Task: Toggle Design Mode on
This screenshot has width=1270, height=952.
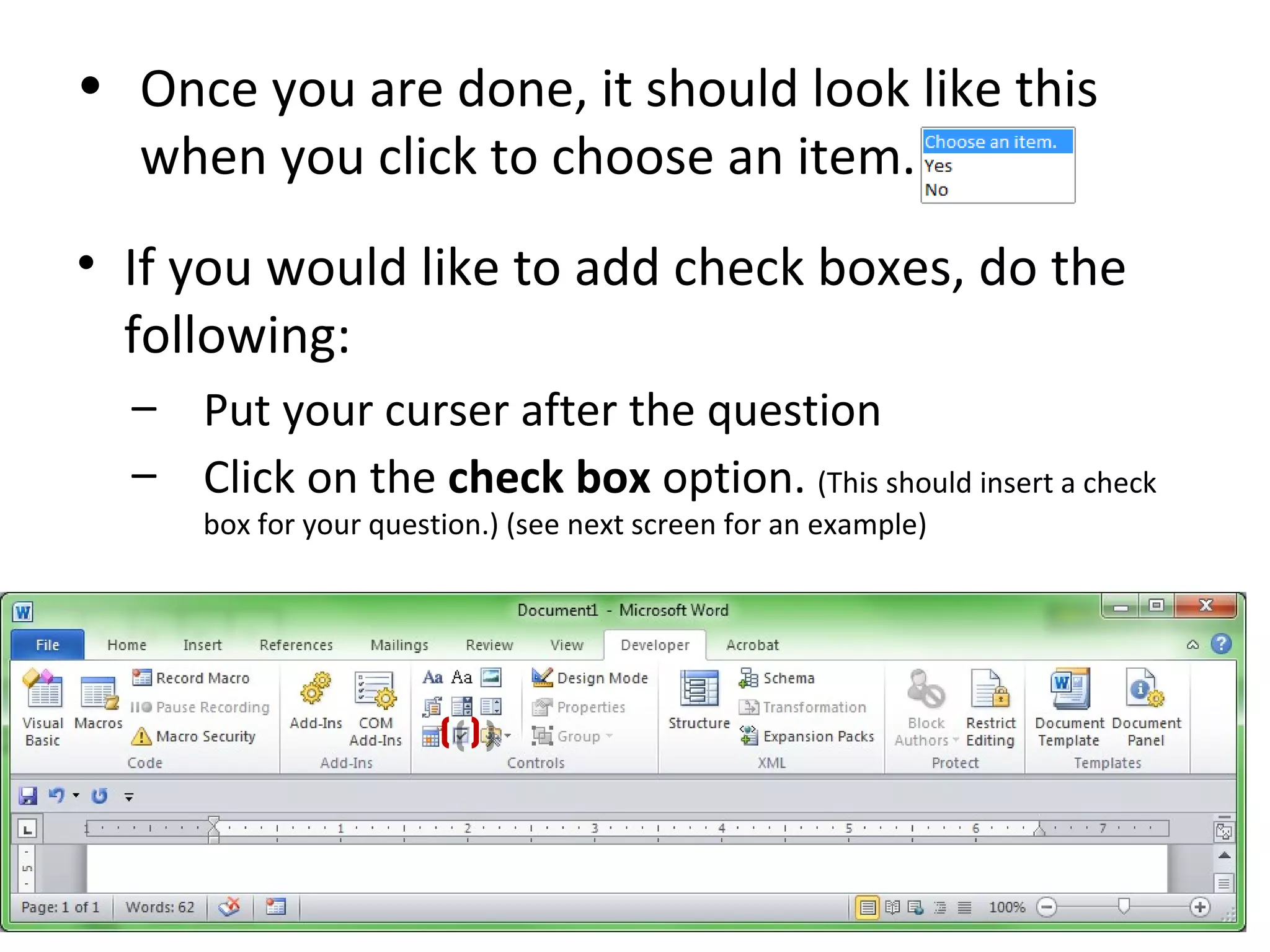Action: point(590,678)
